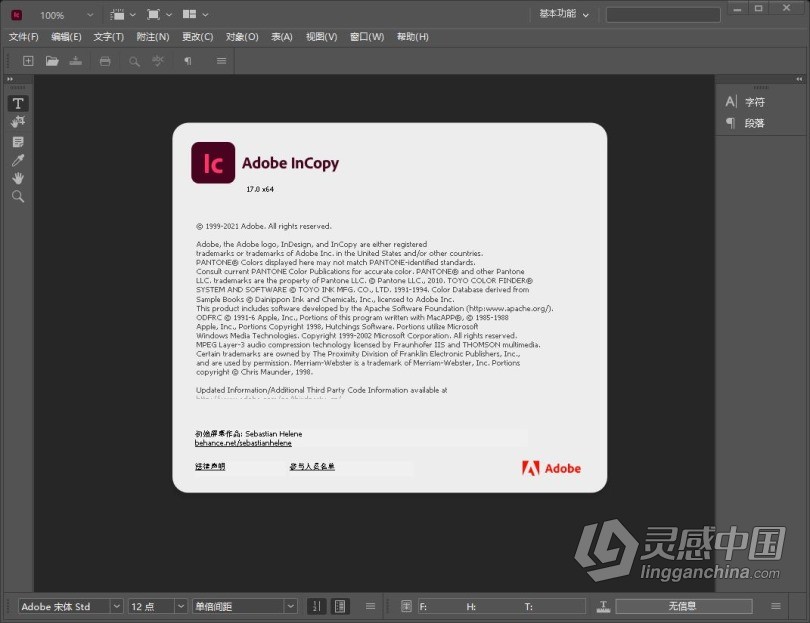Click the Find magnifier icon in the toolbar
Image resolution: width=810 pixels, height=623 pixels.
[134, 61]
